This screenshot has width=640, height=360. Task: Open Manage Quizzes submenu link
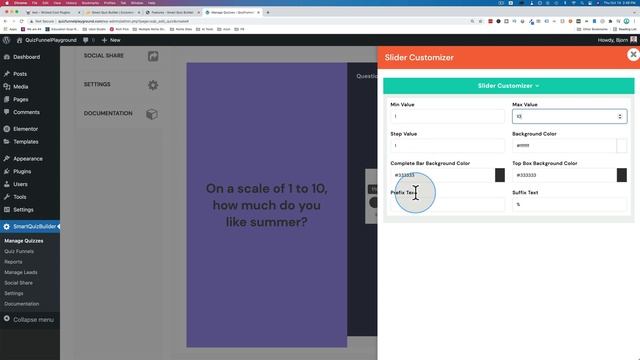coord(24,241)
